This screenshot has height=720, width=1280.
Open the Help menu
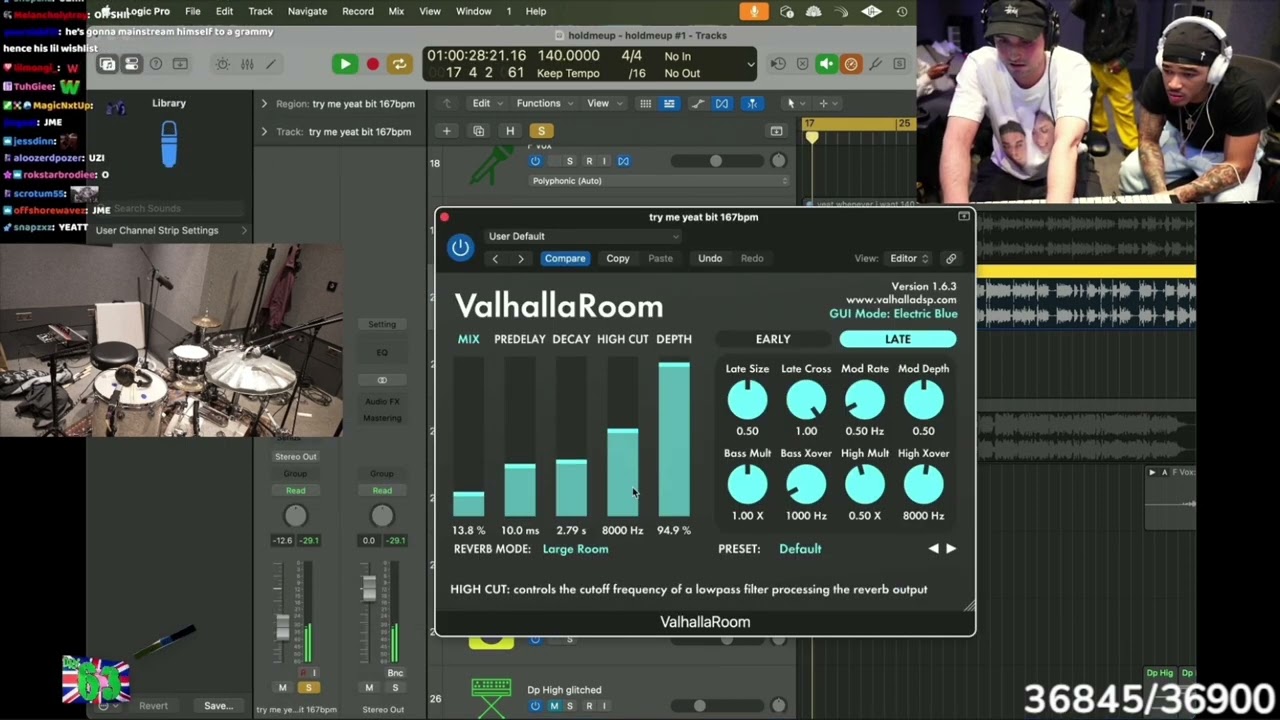coord(536,11)
